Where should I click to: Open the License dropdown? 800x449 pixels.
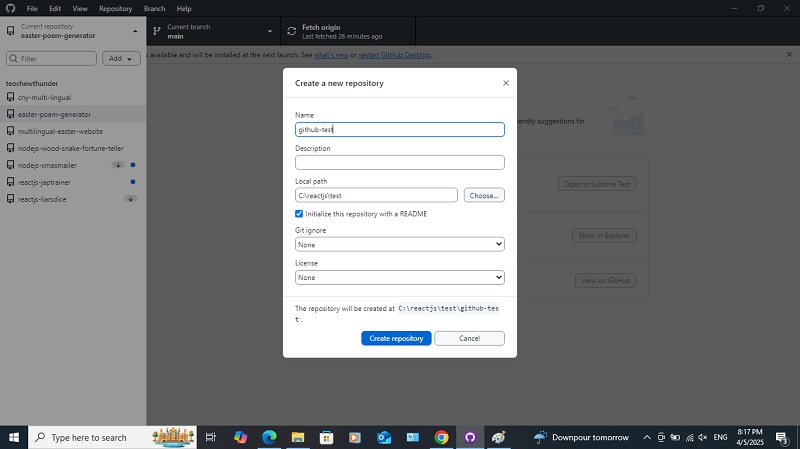399,277
